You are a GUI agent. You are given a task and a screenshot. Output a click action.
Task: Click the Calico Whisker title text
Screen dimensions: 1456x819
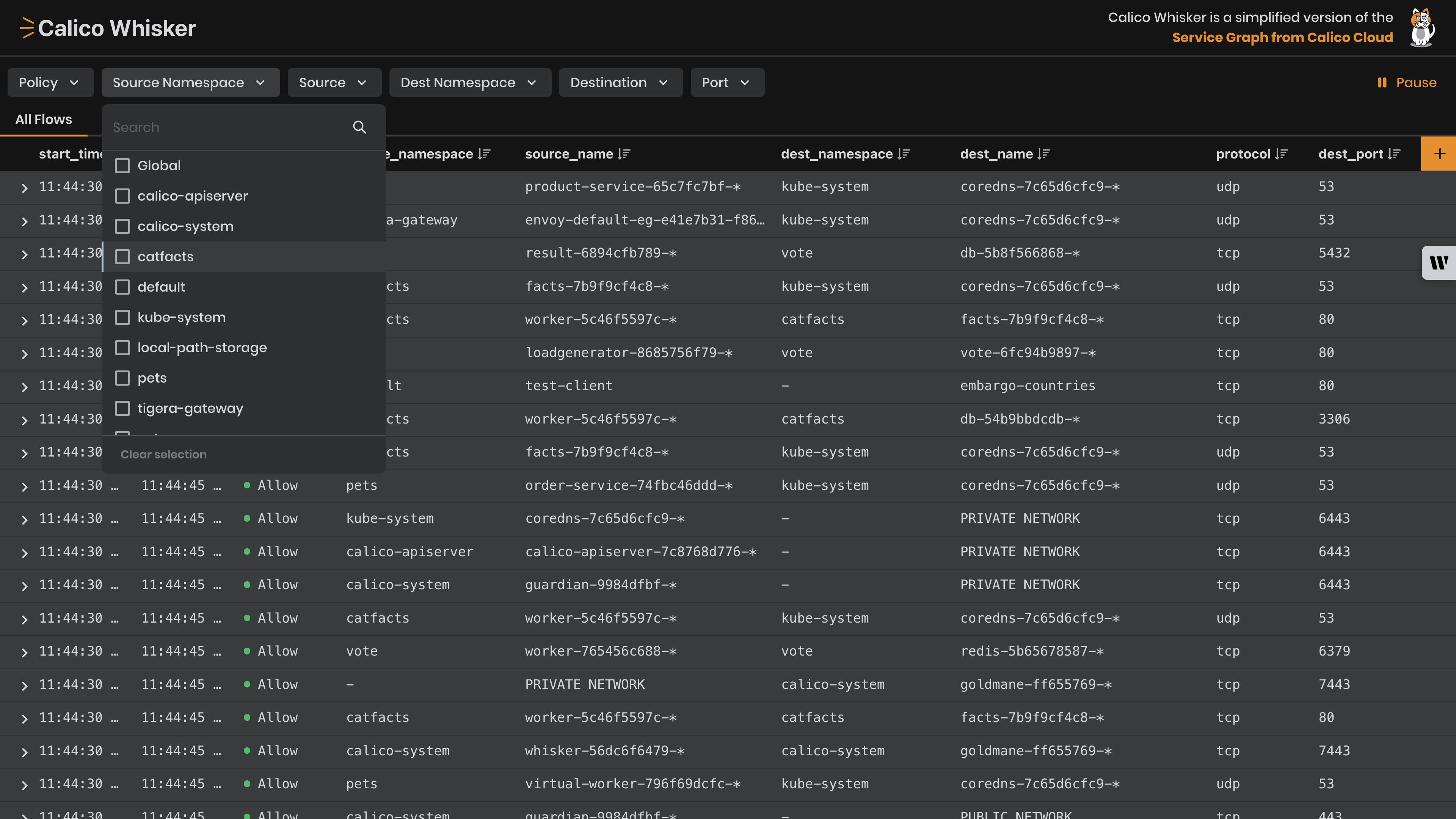pos(116,28)
